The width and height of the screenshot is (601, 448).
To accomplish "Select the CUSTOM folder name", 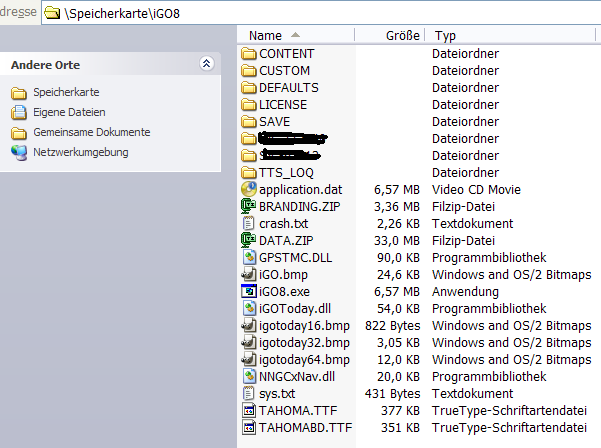I will 284,71.
